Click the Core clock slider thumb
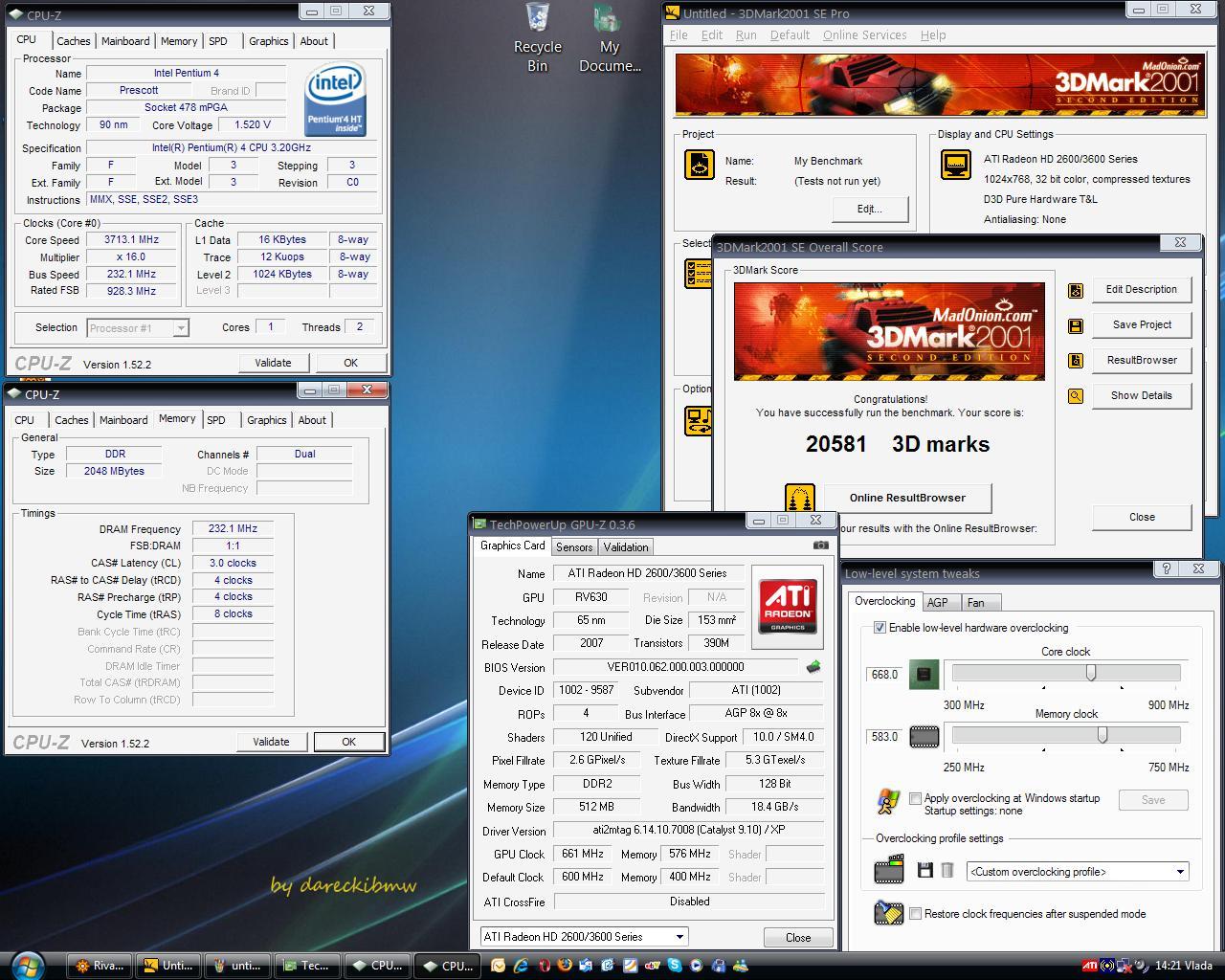 tap(1091, 674)
